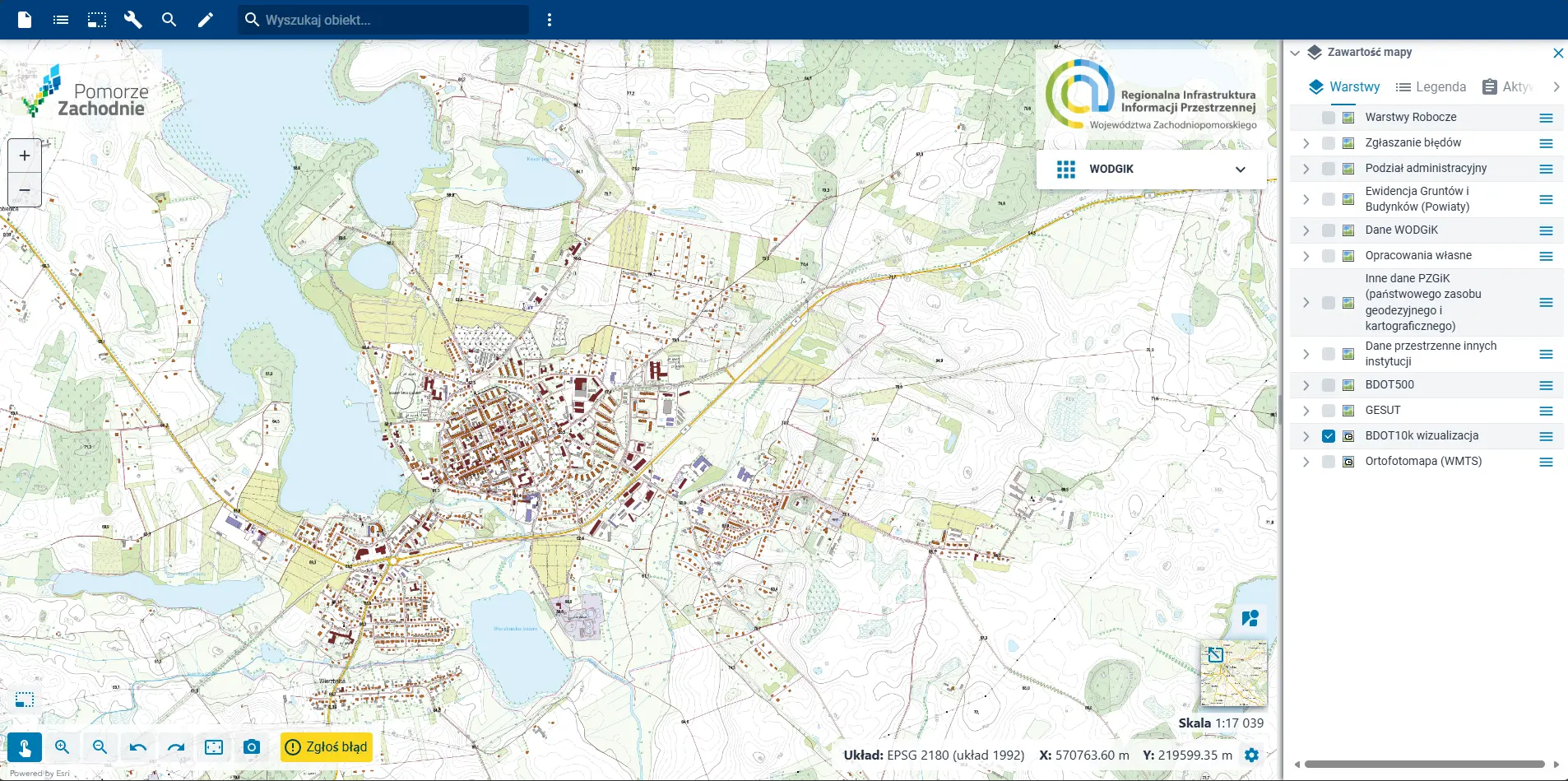
Task: Open coordinate settings gear icon
Action: (1251, 755)
